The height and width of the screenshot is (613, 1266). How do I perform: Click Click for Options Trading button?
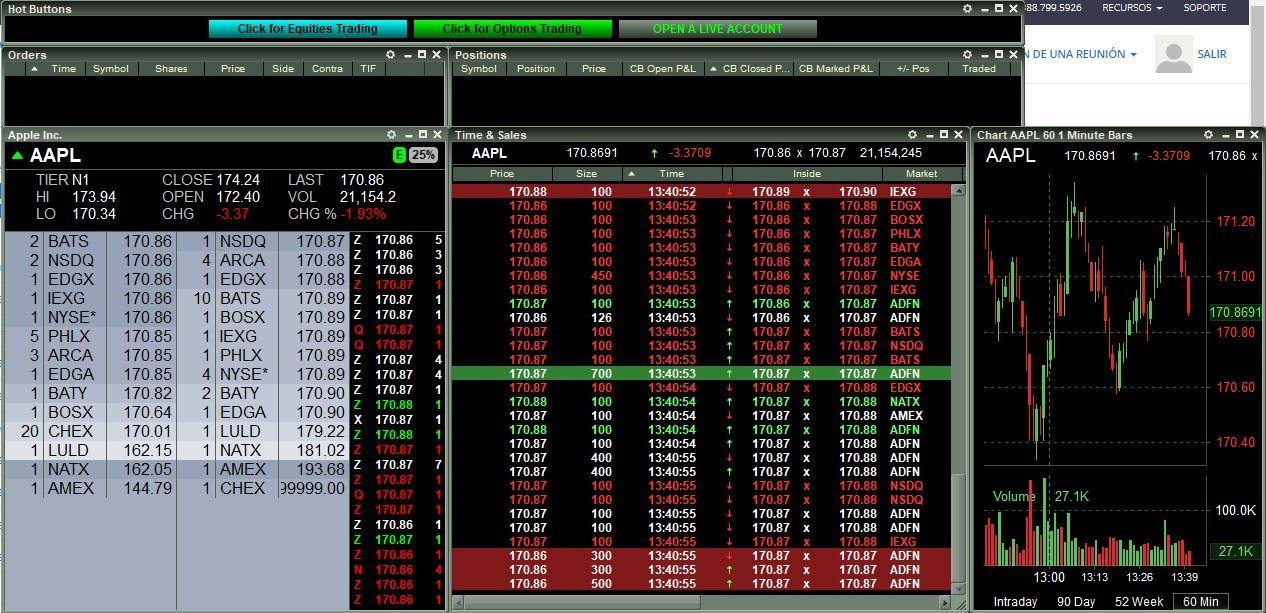(512, 29)
